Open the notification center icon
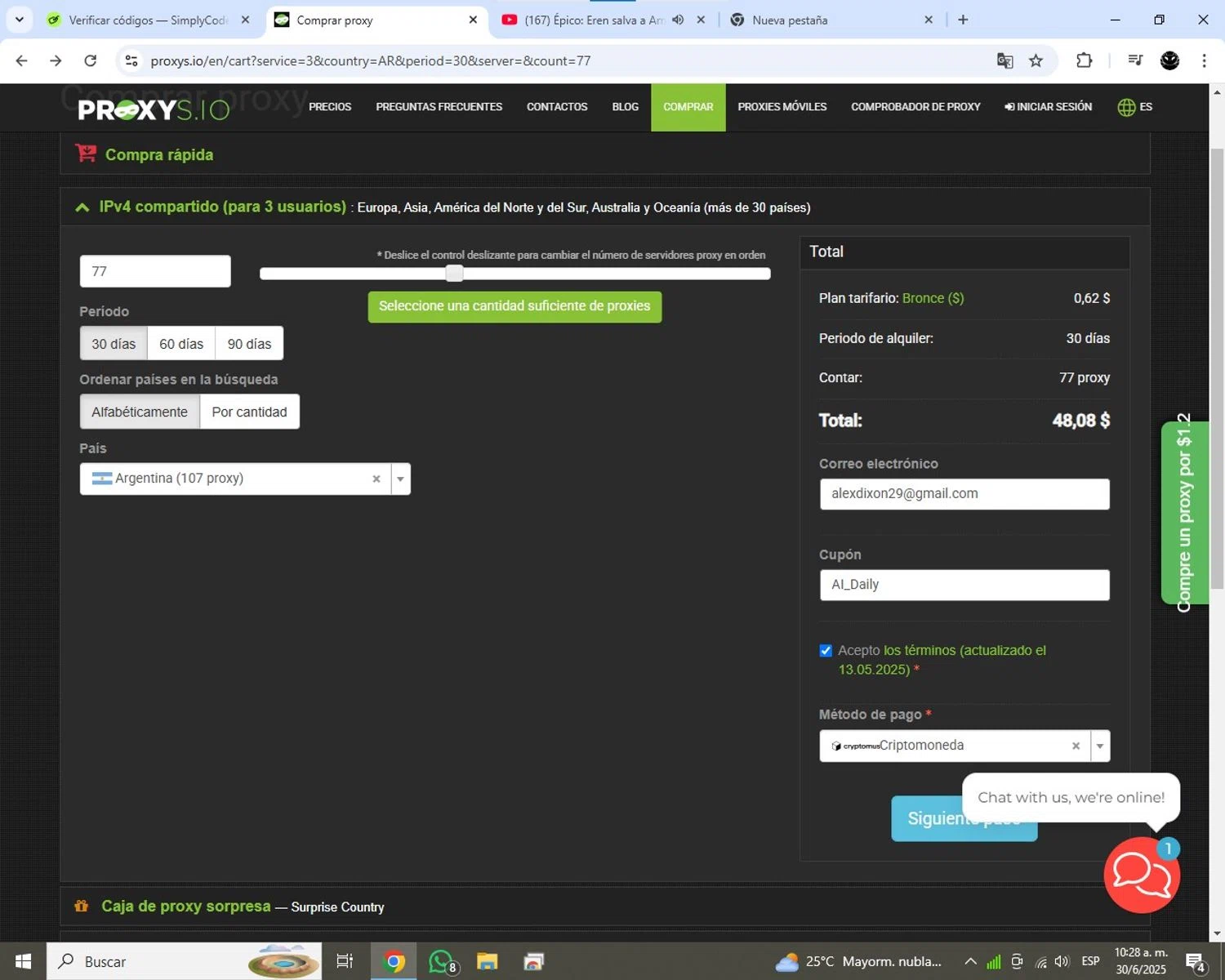The height and width of the screenshot is (980, 1225). pyautogui.click(x=1196, y=961)
